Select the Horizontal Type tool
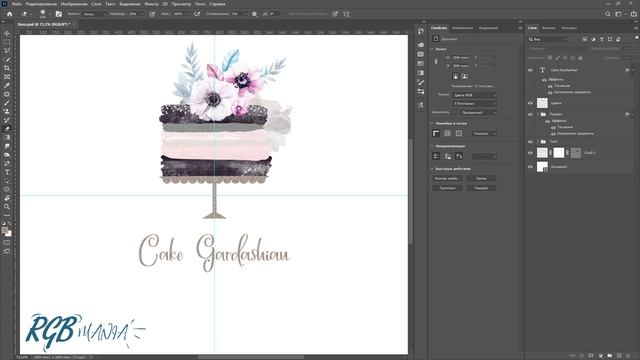This screenshot has width=640, height=360. coord(7,172)
